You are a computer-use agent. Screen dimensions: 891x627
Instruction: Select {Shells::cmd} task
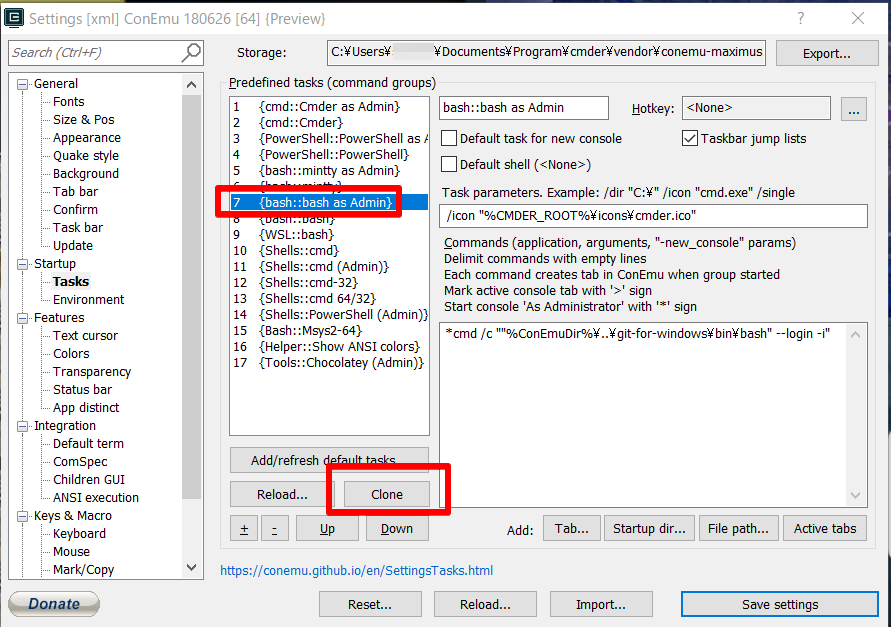(329, 251)
